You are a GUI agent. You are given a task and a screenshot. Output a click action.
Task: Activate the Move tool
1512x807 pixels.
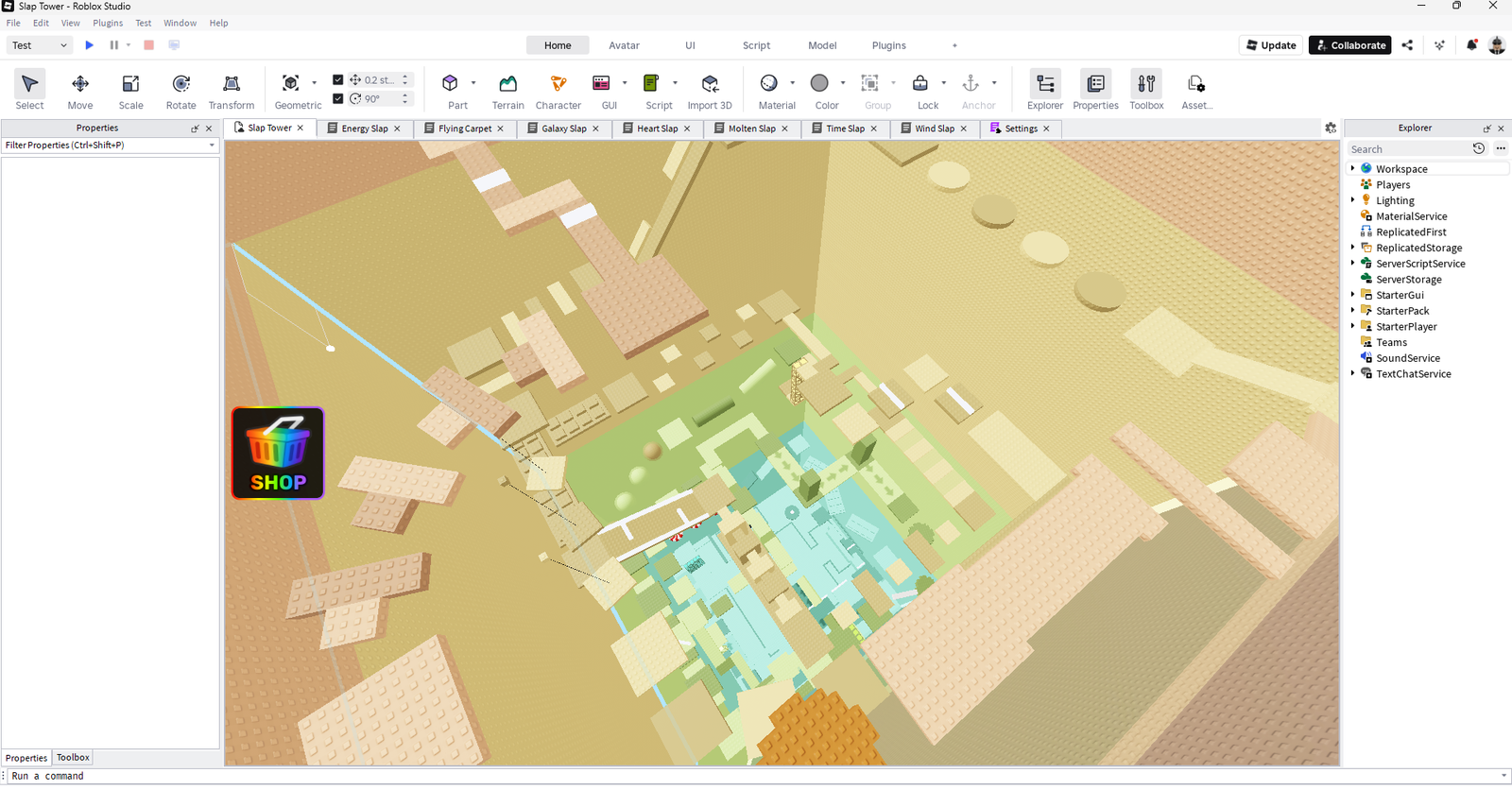tap(80, 91)
